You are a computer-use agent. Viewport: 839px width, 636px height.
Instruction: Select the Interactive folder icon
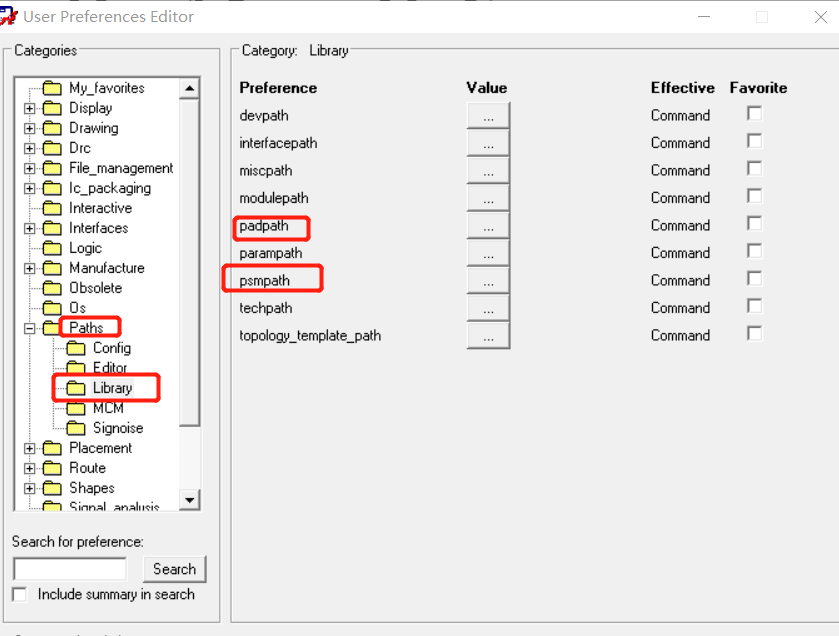coord(52,208)
